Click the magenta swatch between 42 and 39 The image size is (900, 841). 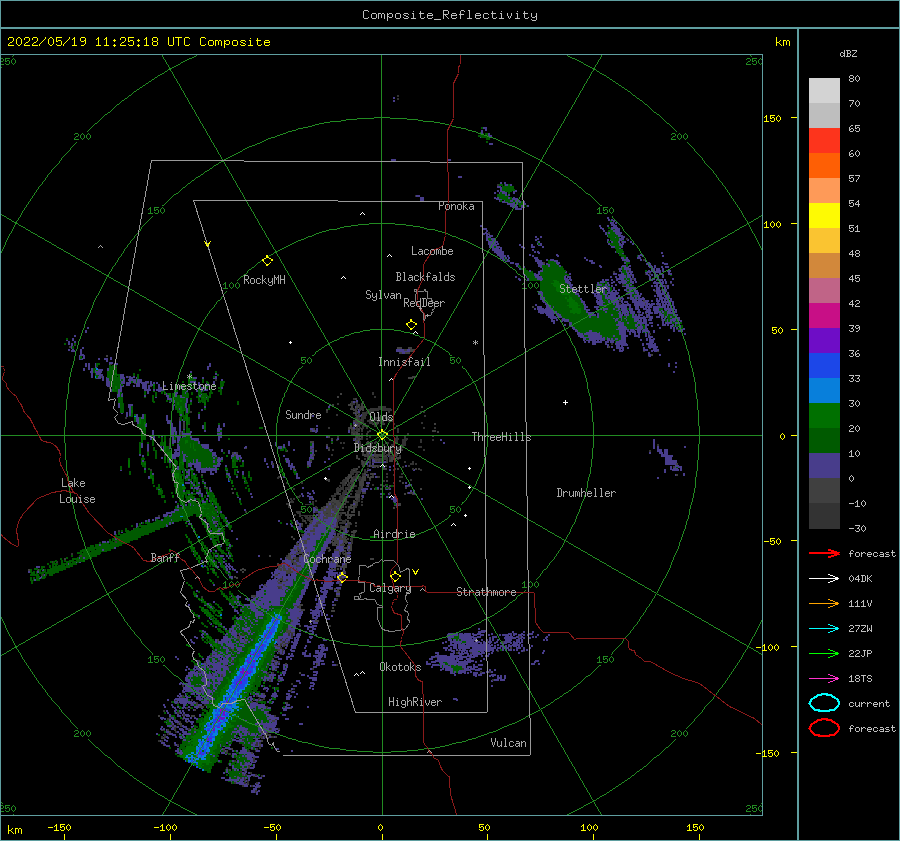(824, 316)
